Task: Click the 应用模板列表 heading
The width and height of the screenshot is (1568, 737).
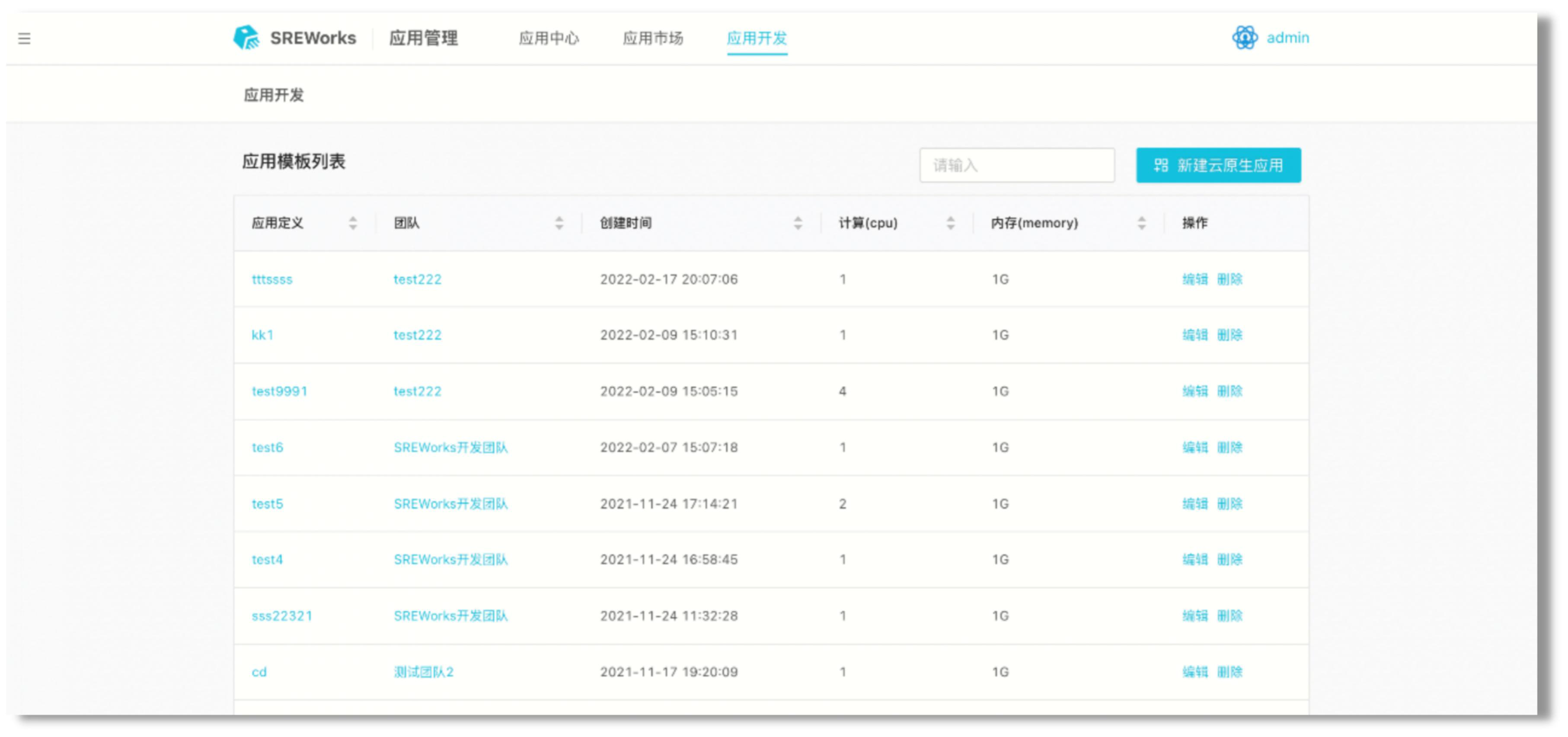Action: point(294,161)
